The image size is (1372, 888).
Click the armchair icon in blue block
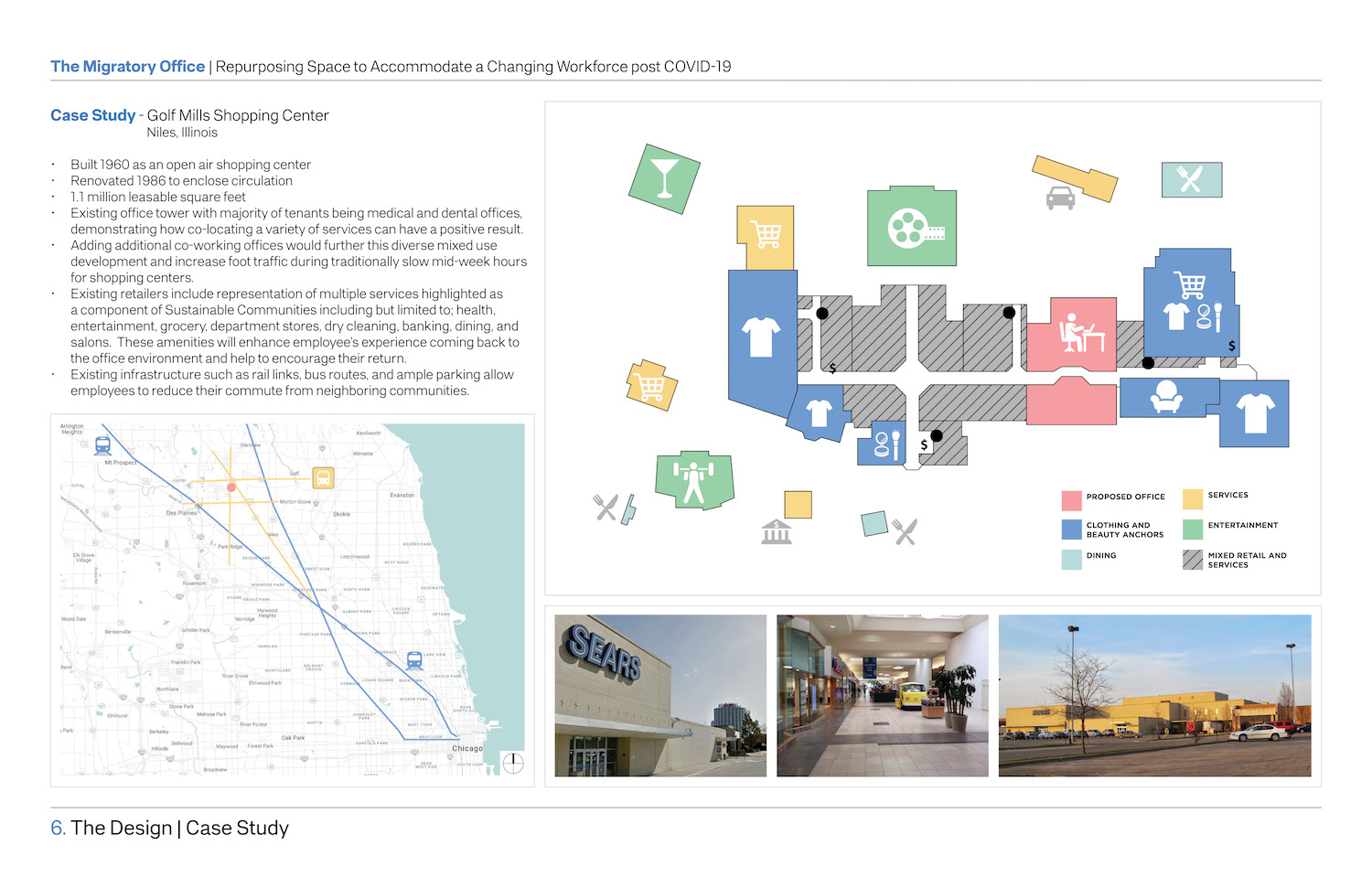[1166, 397]
